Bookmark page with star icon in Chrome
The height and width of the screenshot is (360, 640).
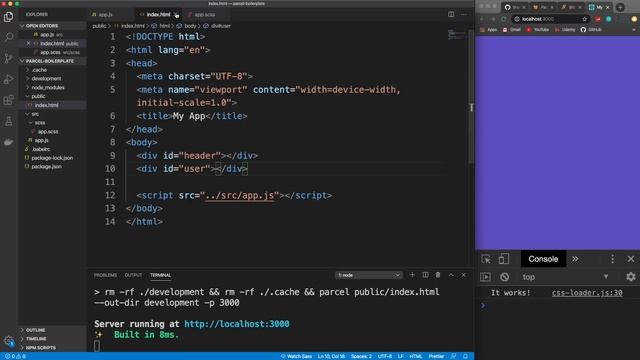pos(584,19)
